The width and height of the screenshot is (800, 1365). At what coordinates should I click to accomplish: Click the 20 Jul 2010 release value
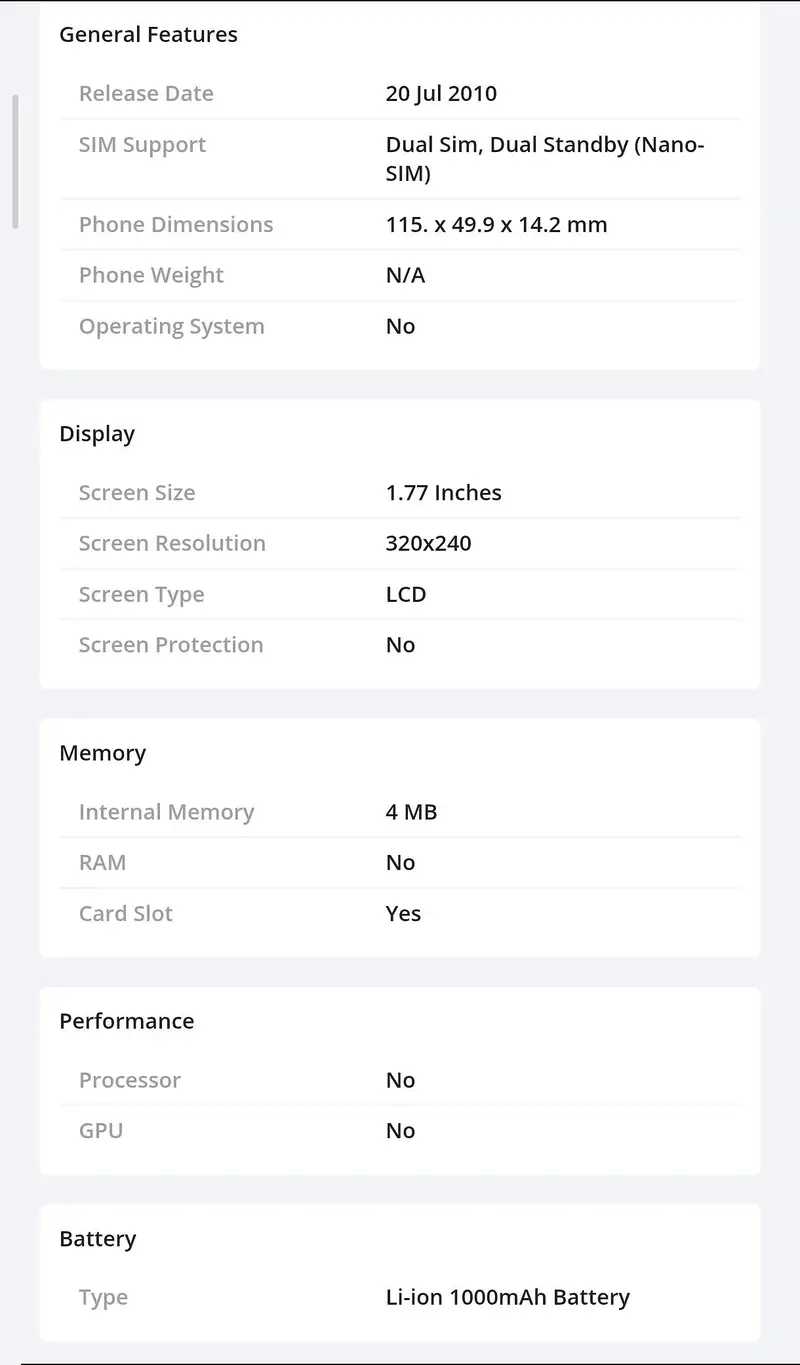click(x=441, y=94)
